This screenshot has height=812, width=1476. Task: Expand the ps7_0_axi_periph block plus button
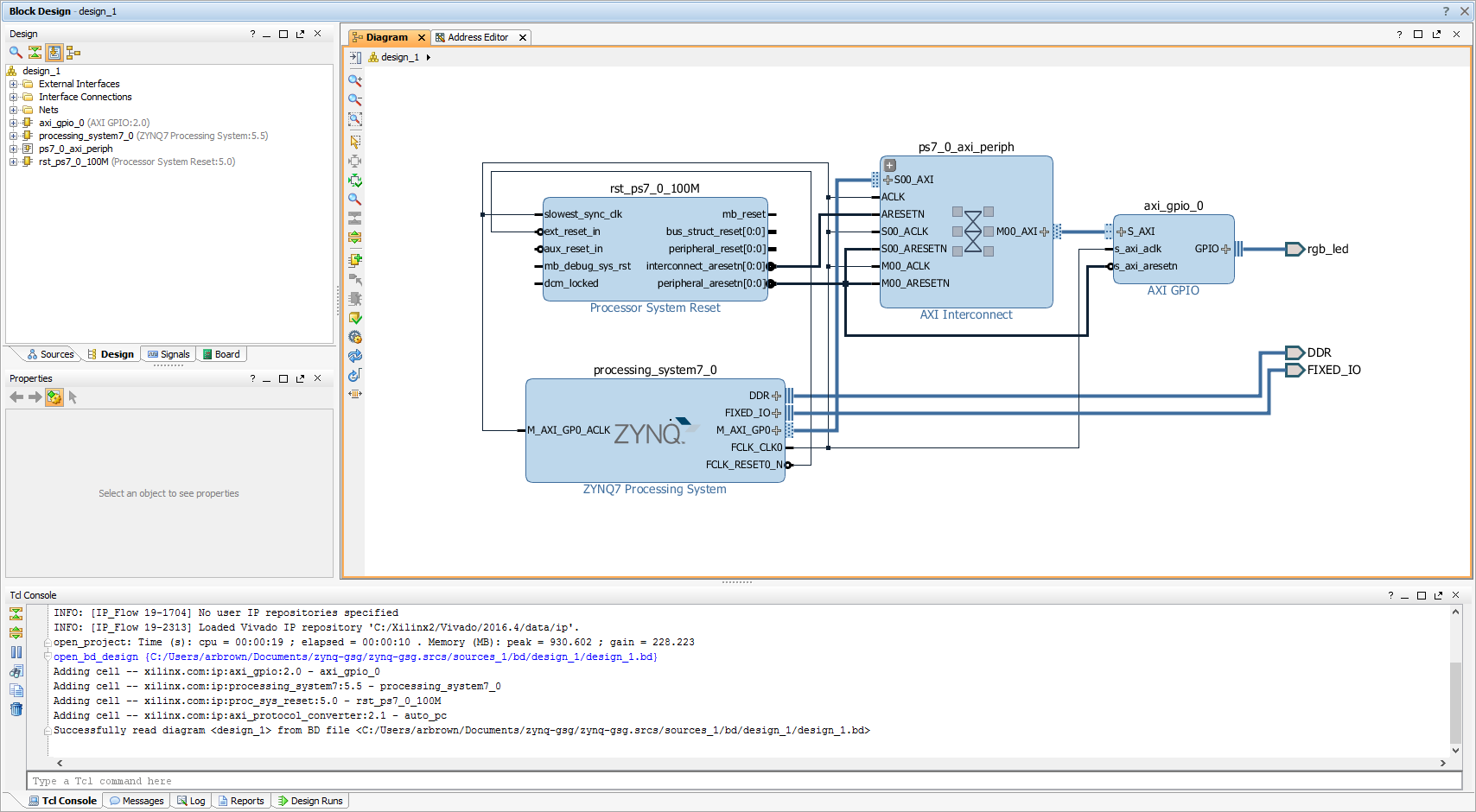point(890,165)
